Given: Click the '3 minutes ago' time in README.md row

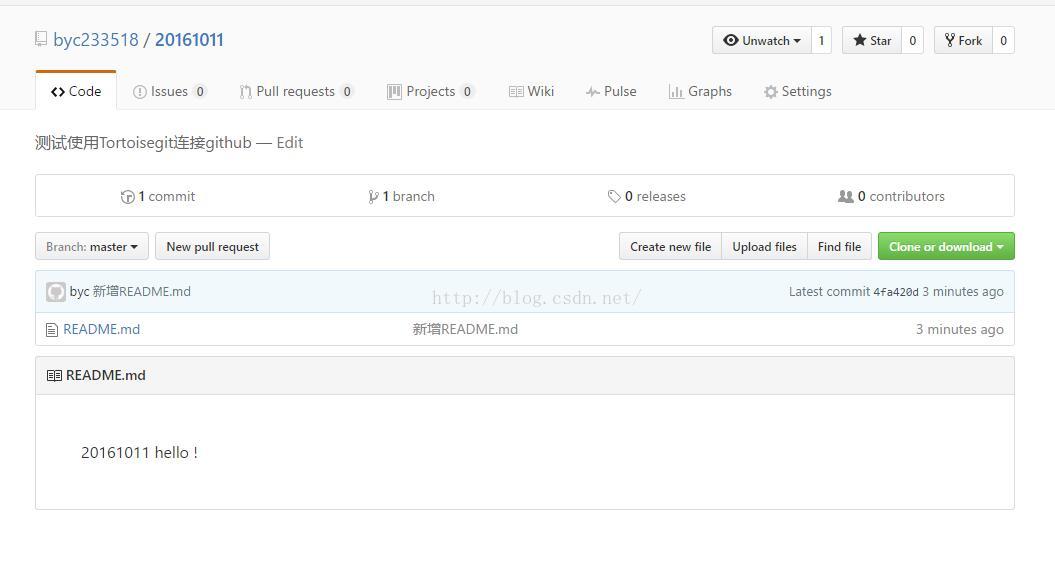Looking at the screenshot, I should point(959,329).
